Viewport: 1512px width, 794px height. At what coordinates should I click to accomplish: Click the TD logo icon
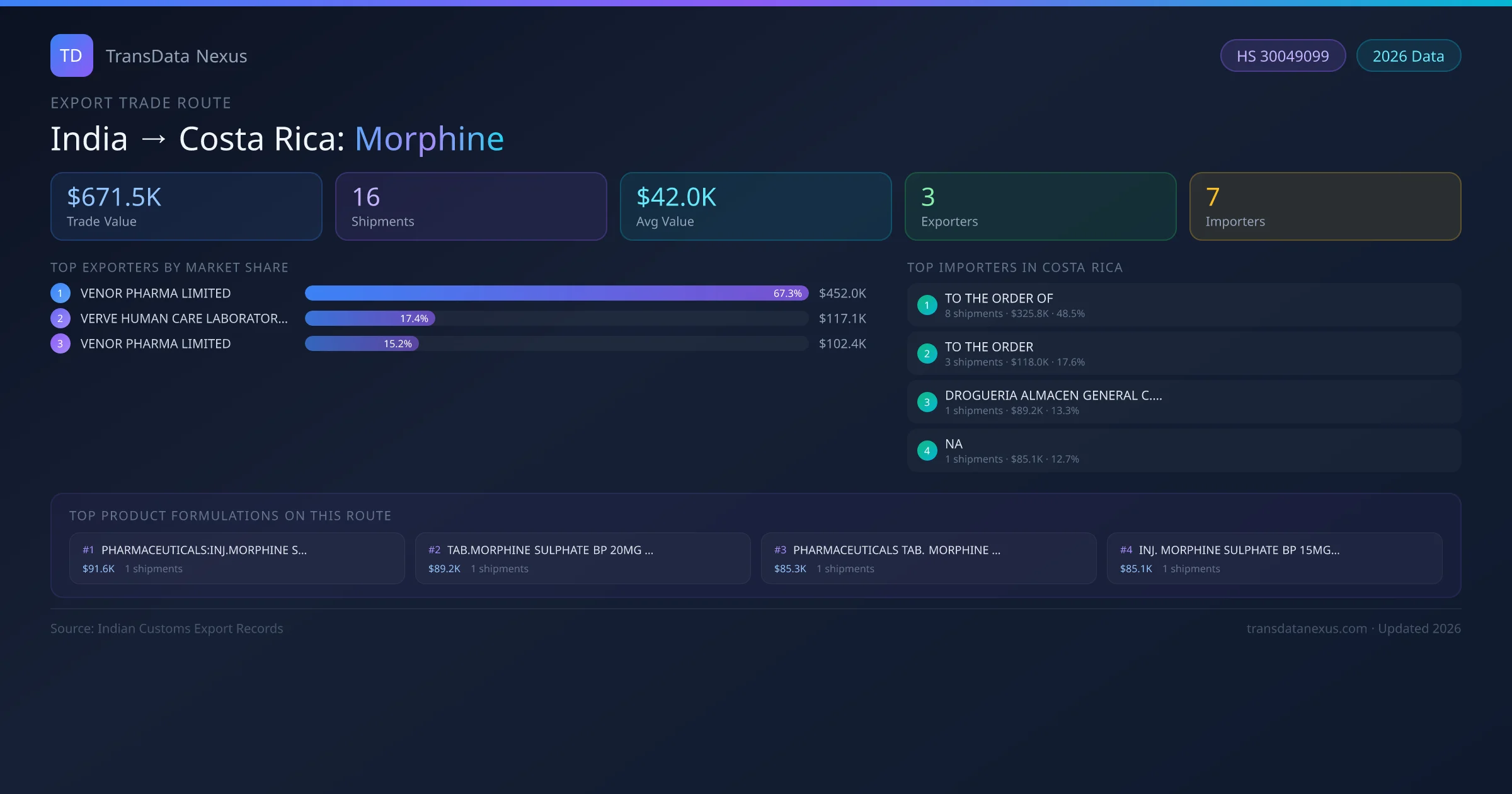point(71,55)
